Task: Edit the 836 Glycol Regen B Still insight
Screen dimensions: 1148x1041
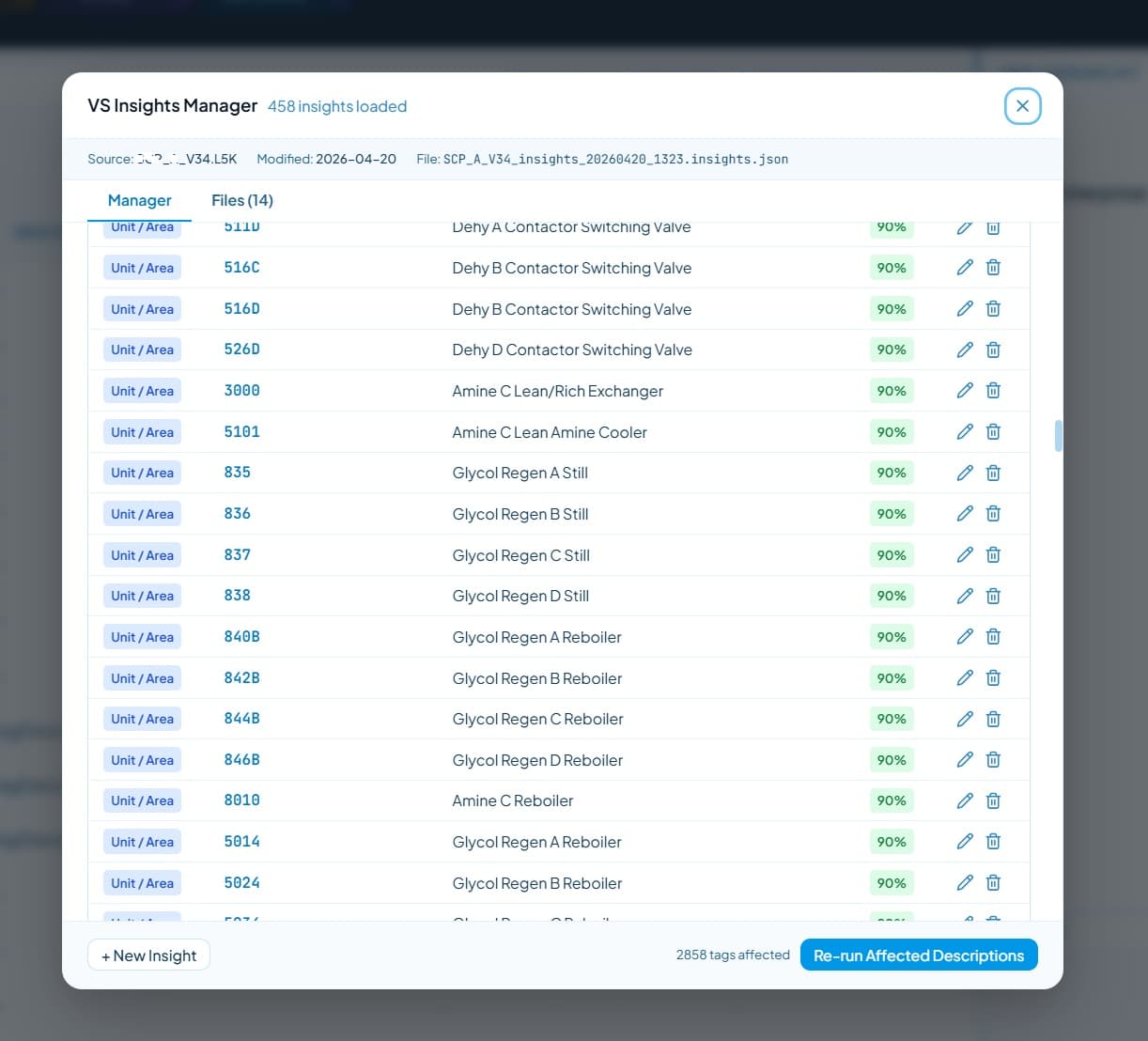Action: point(965,514)
